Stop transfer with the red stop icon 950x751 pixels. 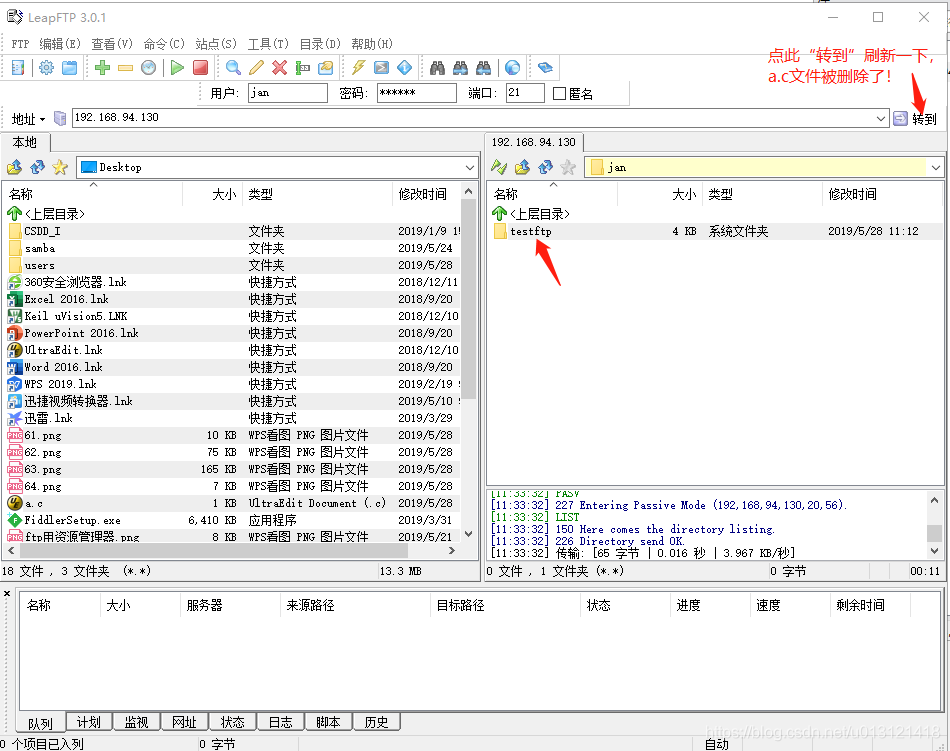tap(201, 67)
